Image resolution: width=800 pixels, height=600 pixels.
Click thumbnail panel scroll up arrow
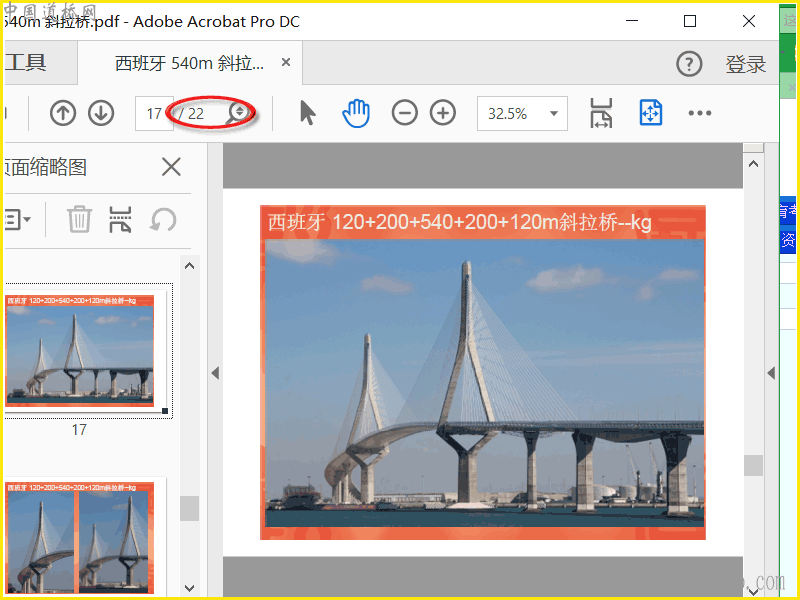click(189, 266)
